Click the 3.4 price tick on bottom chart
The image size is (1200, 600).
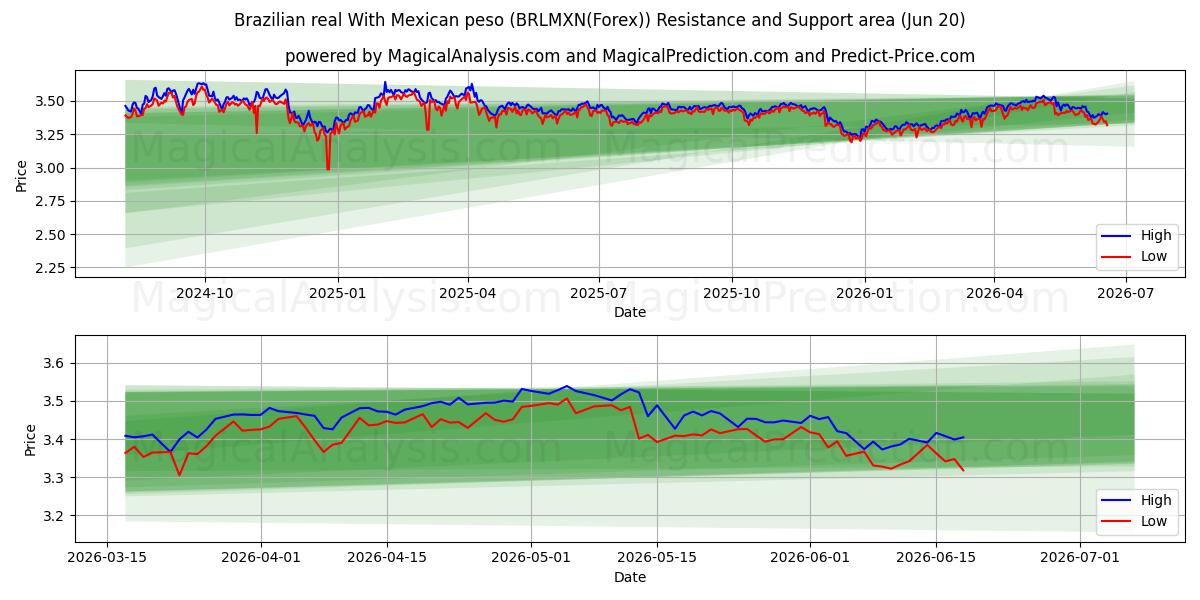pos(56,440)
